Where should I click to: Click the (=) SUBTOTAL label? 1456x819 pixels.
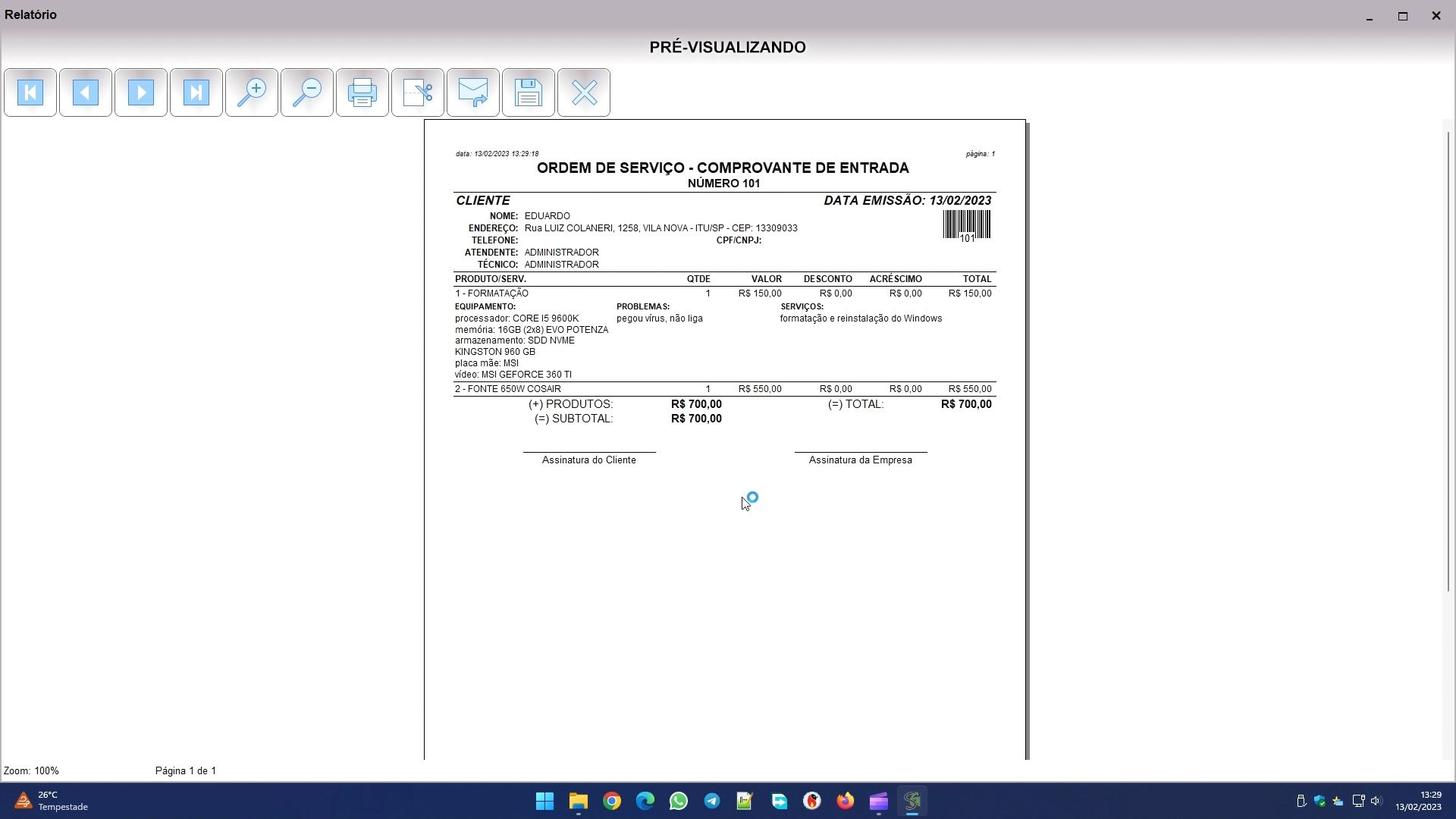pos(573,419)
